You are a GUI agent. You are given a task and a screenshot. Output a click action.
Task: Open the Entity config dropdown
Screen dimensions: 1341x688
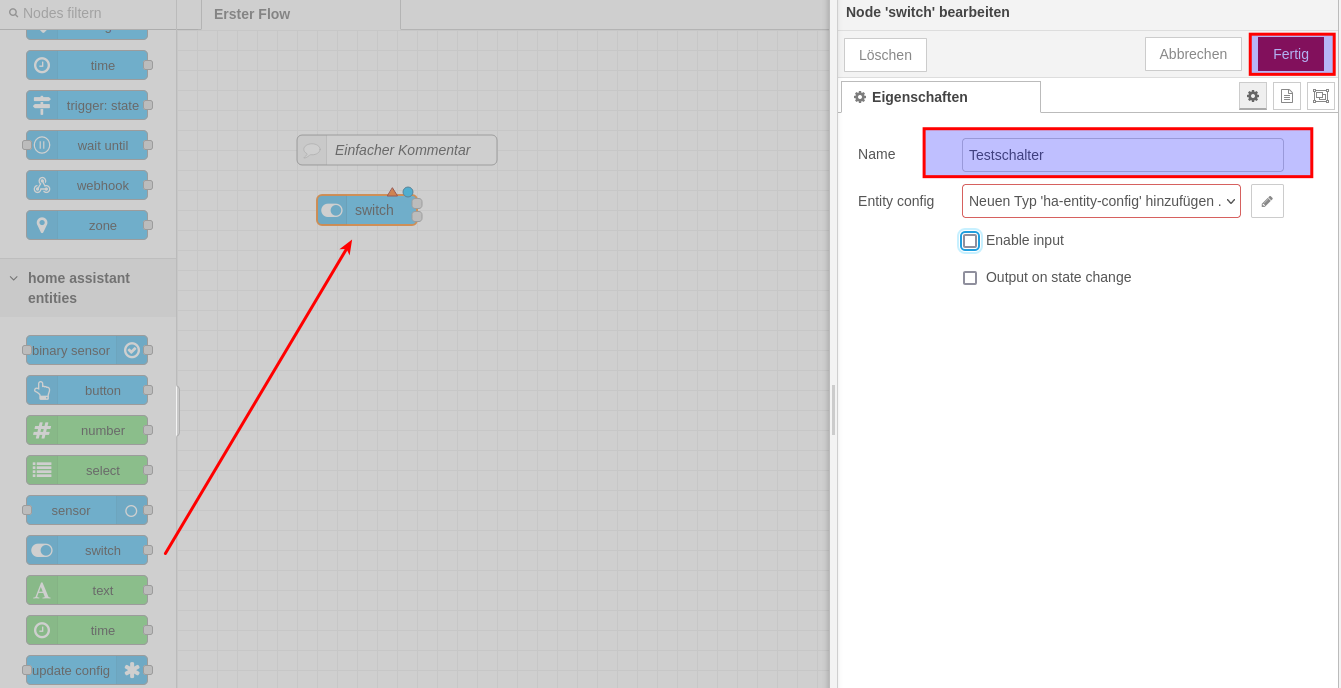click(x=1101, y=201)
